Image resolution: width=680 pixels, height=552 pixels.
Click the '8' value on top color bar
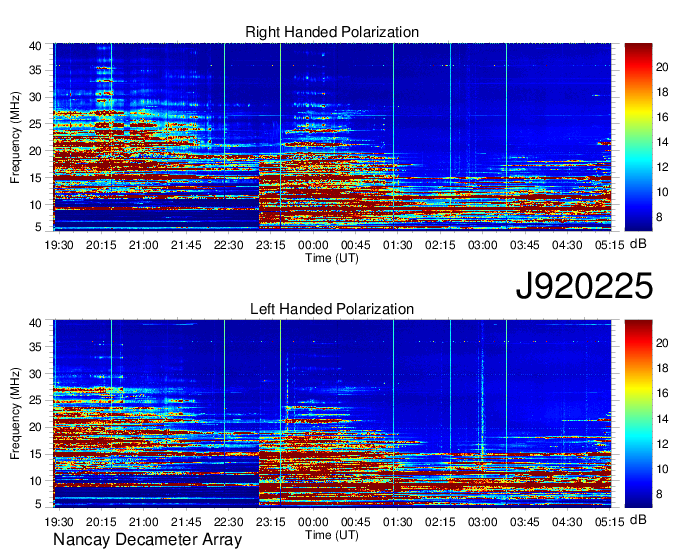659,217
